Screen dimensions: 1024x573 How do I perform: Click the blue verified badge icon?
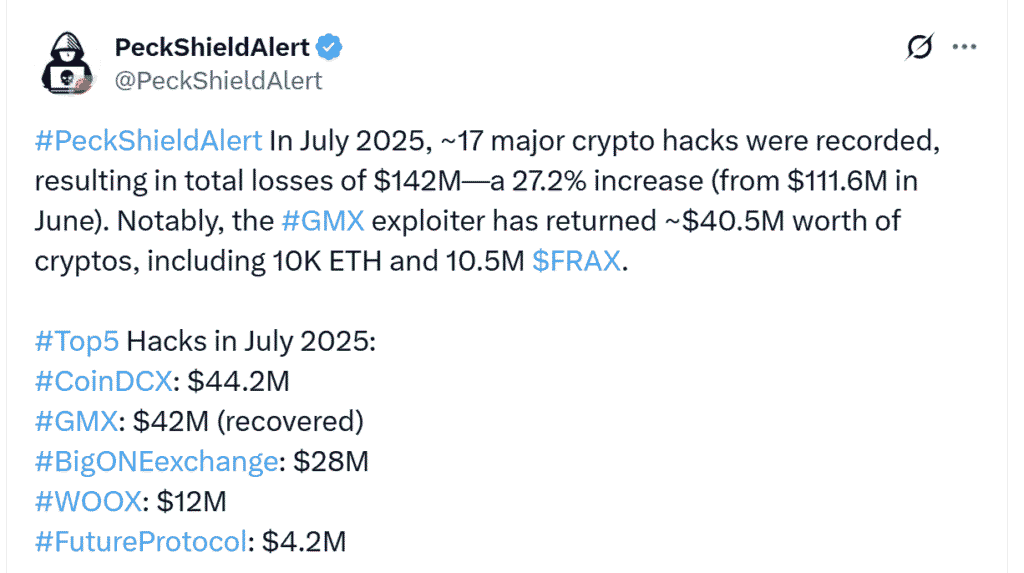329,47
